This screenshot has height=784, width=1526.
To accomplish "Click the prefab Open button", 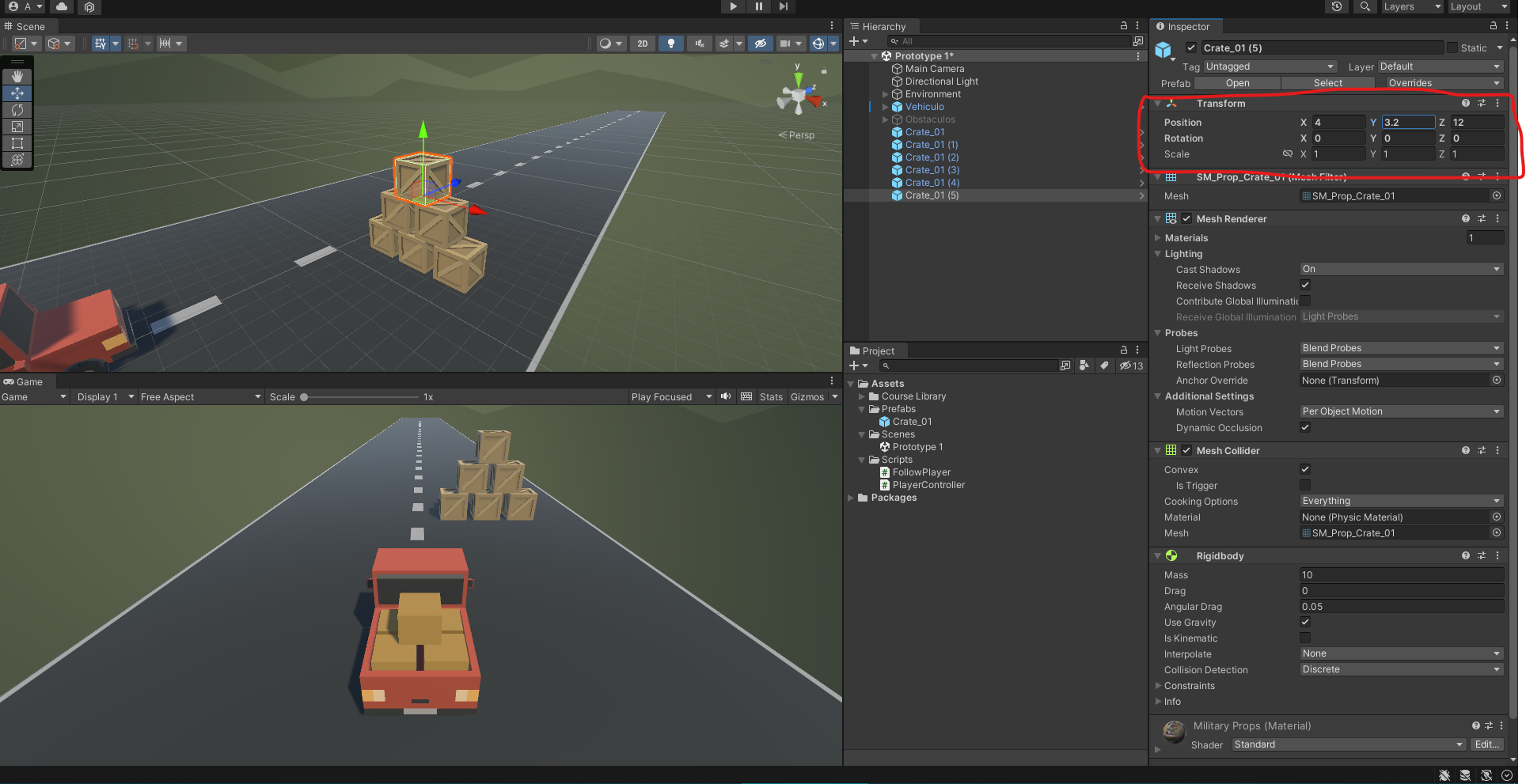I will [1237, 83].
